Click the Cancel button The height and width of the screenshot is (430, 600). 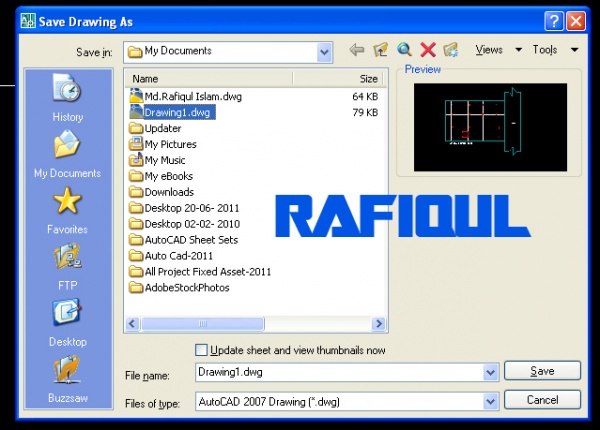542,400
